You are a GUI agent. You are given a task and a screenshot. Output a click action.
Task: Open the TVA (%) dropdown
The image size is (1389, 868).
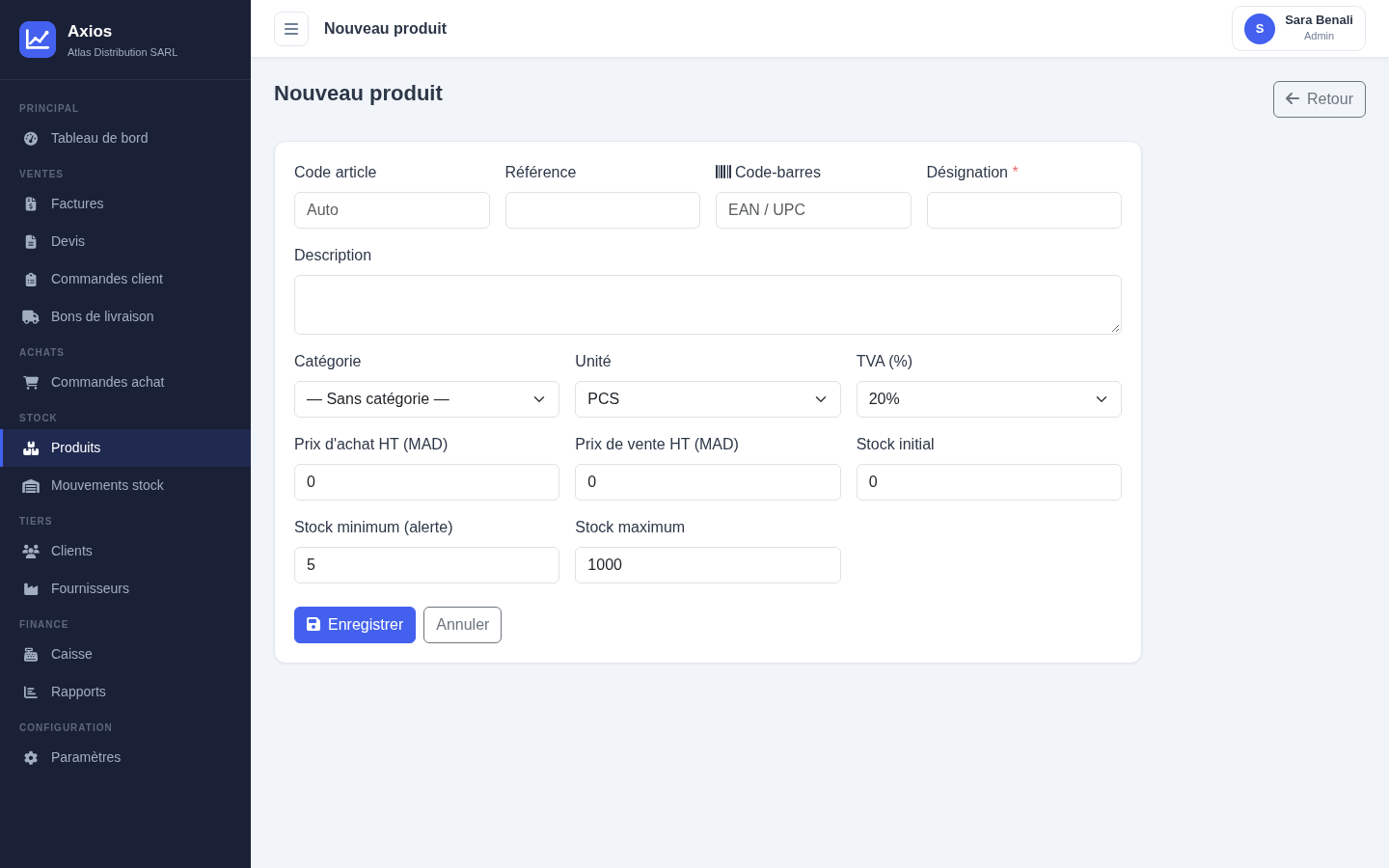click(989, 399)
